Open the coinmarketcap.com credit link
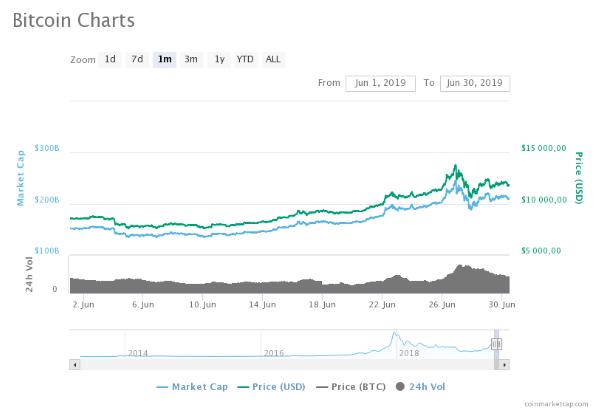610x418 pixels. 556,404
